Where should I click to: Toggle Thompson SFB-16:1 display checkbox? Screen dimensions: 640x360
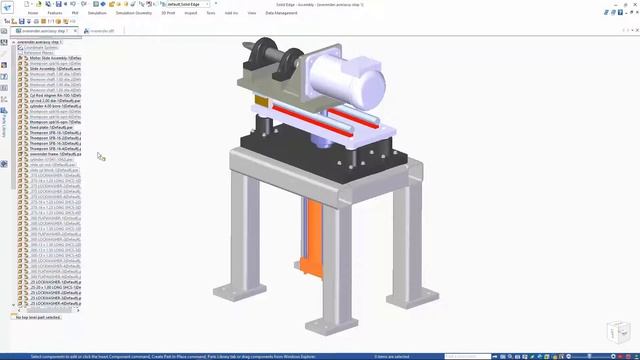(x=20, y=133)
